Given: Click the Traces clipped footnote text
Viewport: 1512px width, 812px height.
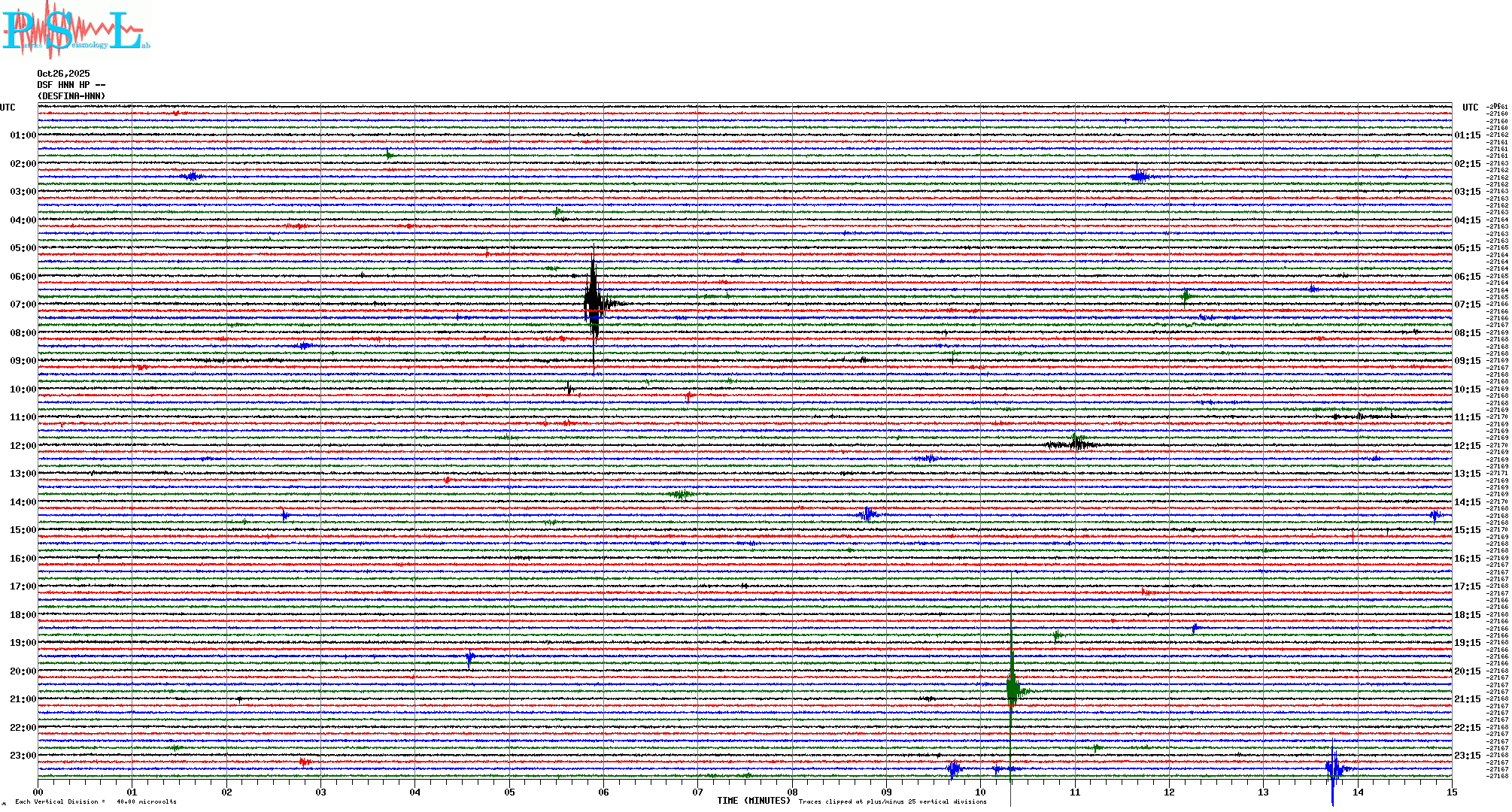Looking at the screenshot, I should (x=892, y=801).
